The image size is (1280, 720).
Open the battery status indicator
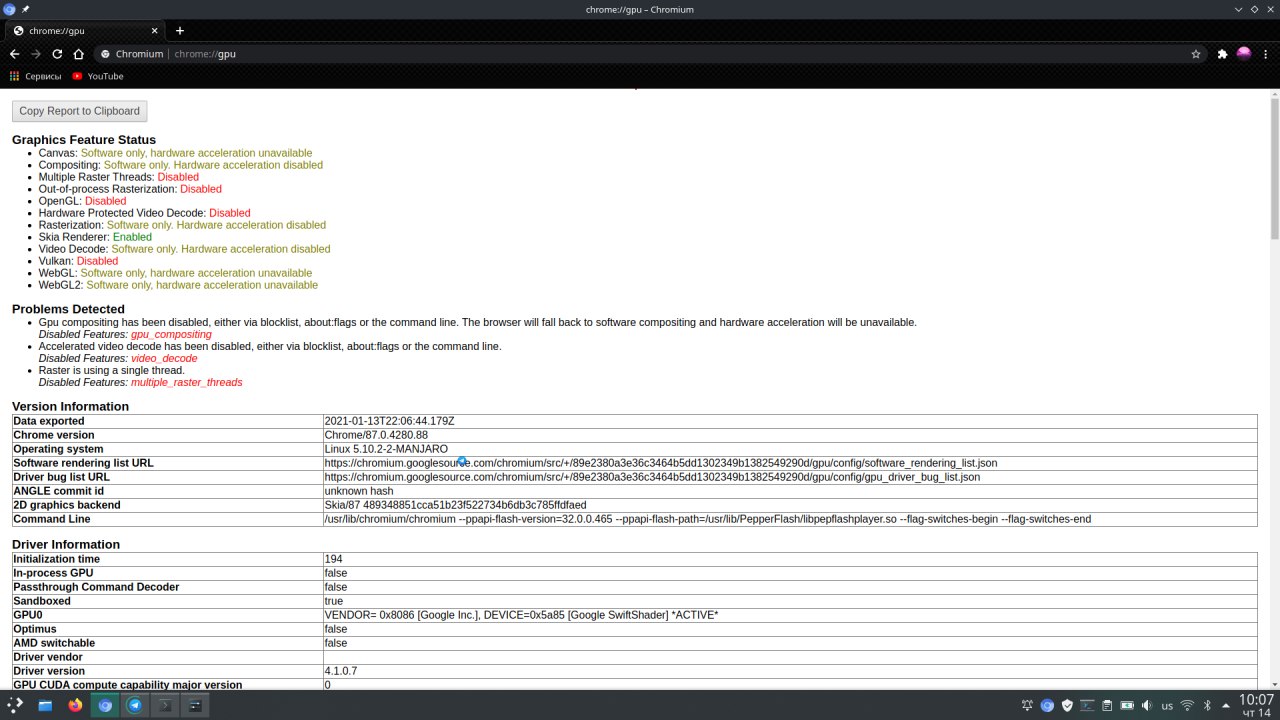tap(1127, 705)
